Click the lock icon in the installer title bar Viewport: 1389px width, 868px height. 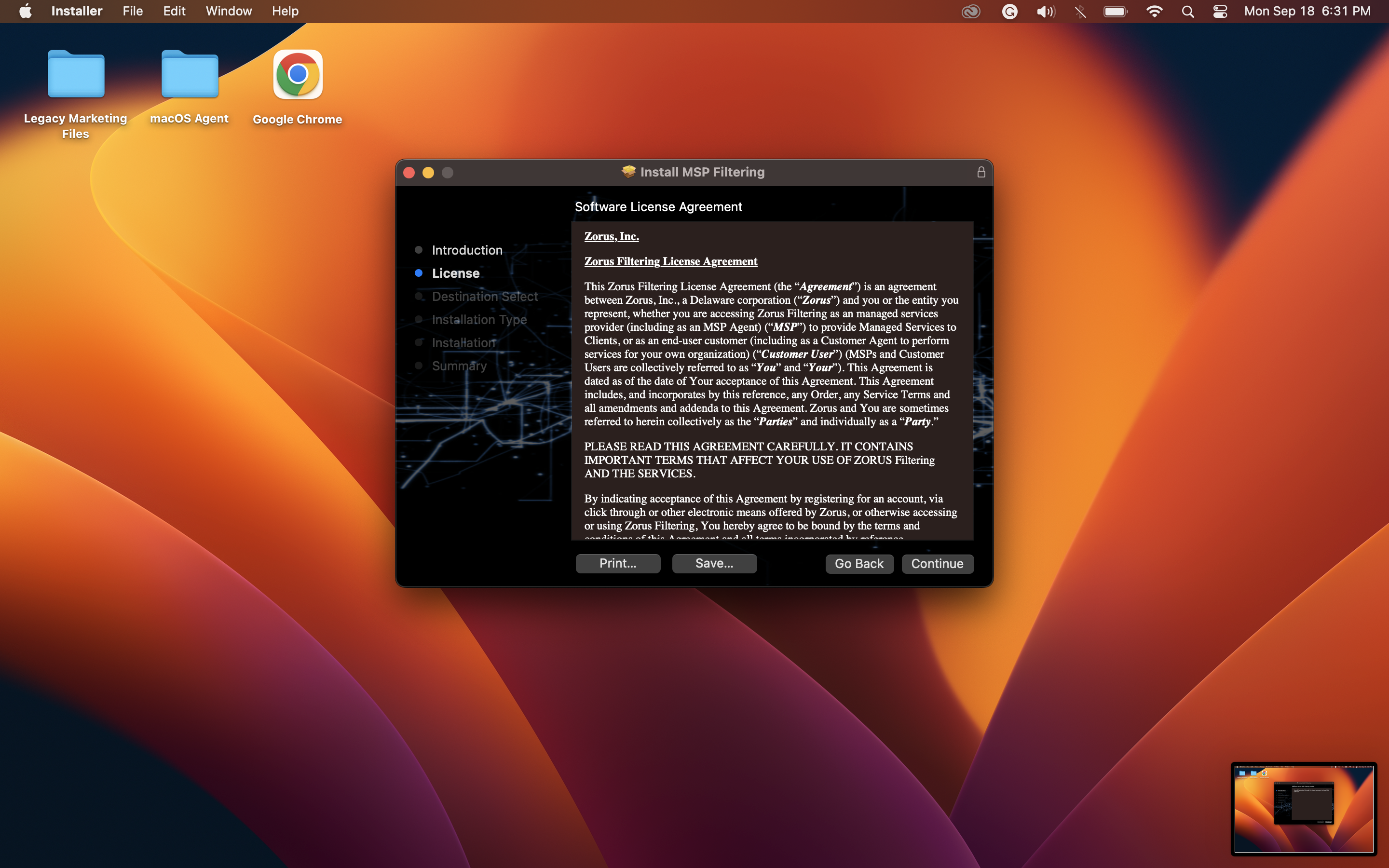980,172
